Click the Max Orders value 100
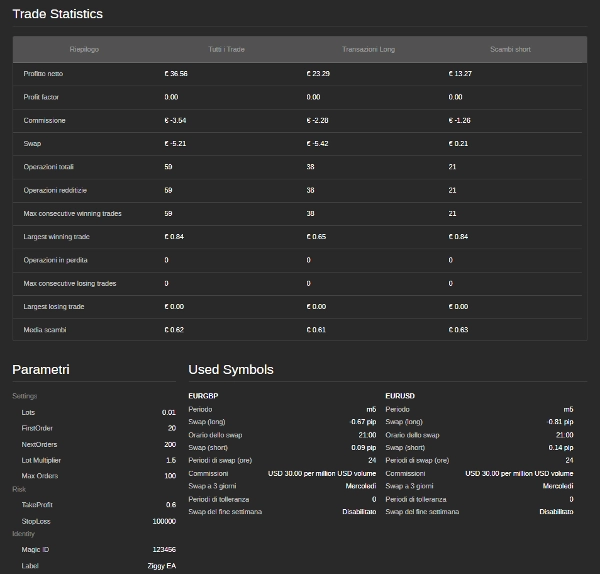The image size is (600, 574). tap(170, 476)
